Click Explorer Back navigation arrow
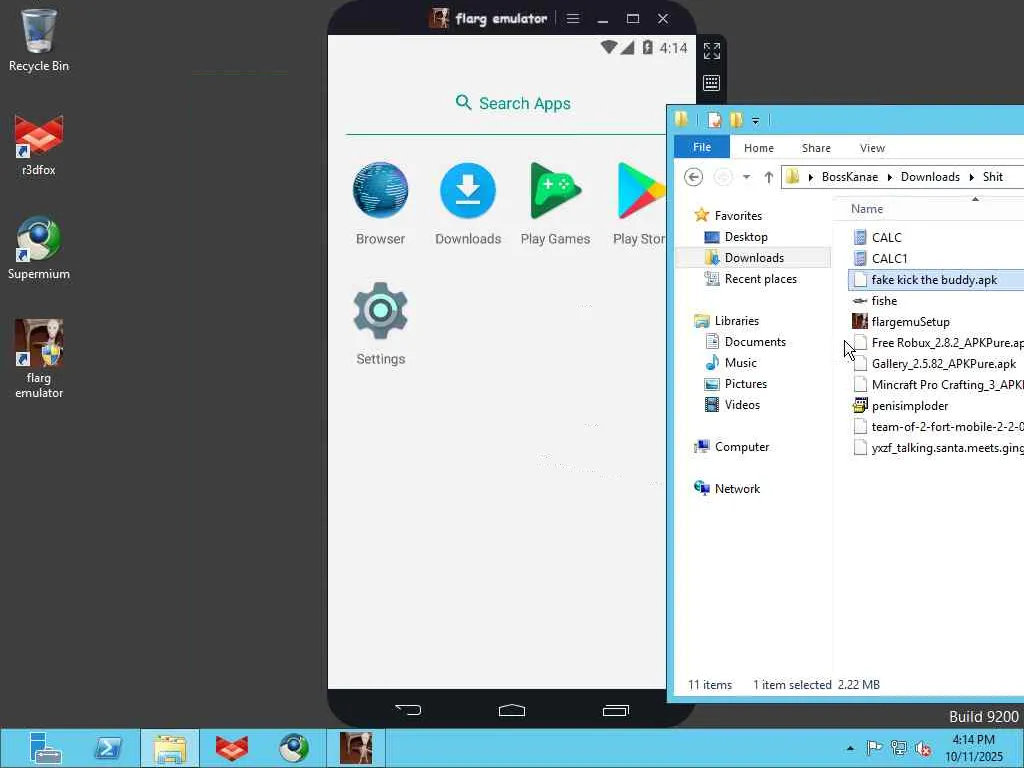 click(x=693, y=177)
